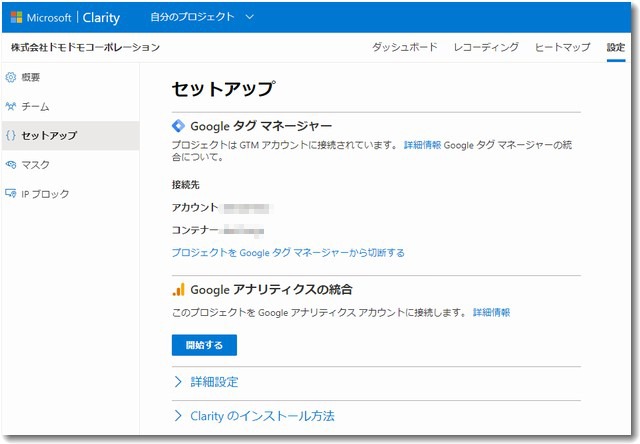Click the braces icon beside セットアップ
Screen dimensions: 640x444
[11, 135]
